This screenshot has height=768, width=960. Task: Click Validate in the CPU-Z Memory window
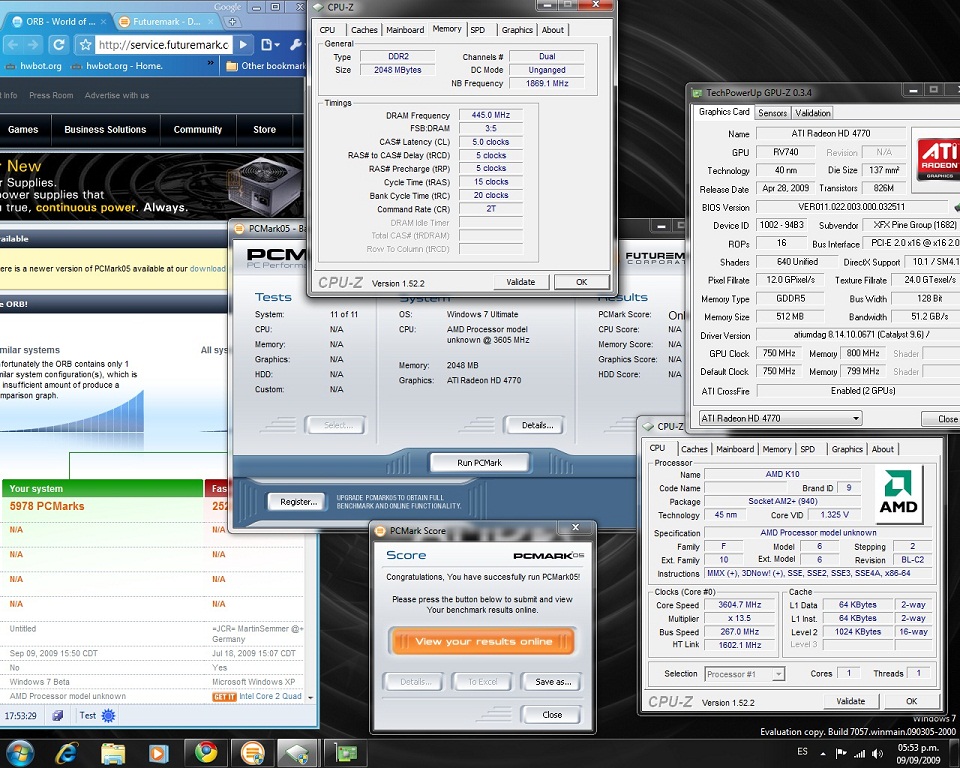(x=520, y=282)
